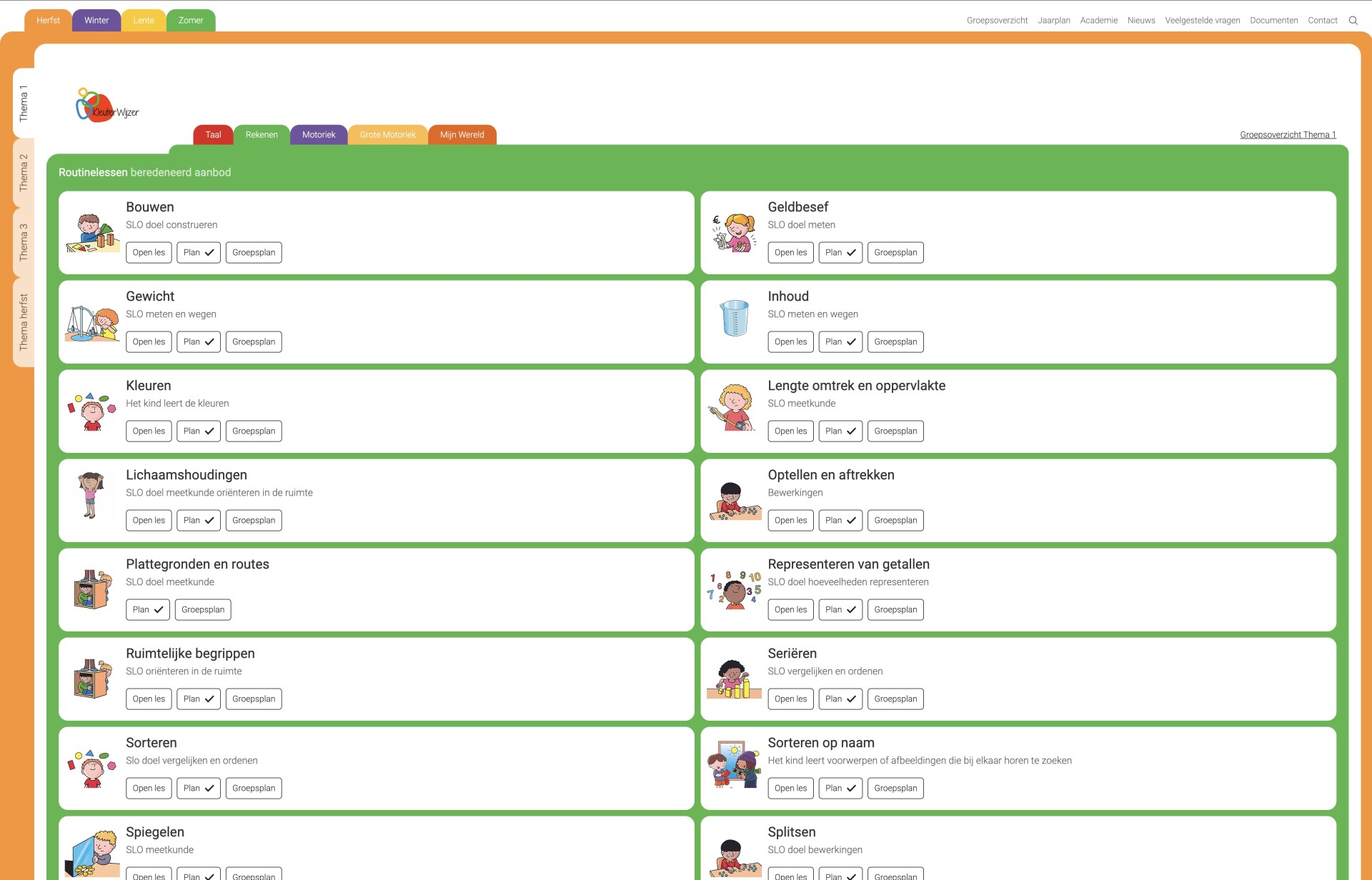Click the search magnifier icon
The width and height of the screenshot is (1372, 880).
point(1353,21)
